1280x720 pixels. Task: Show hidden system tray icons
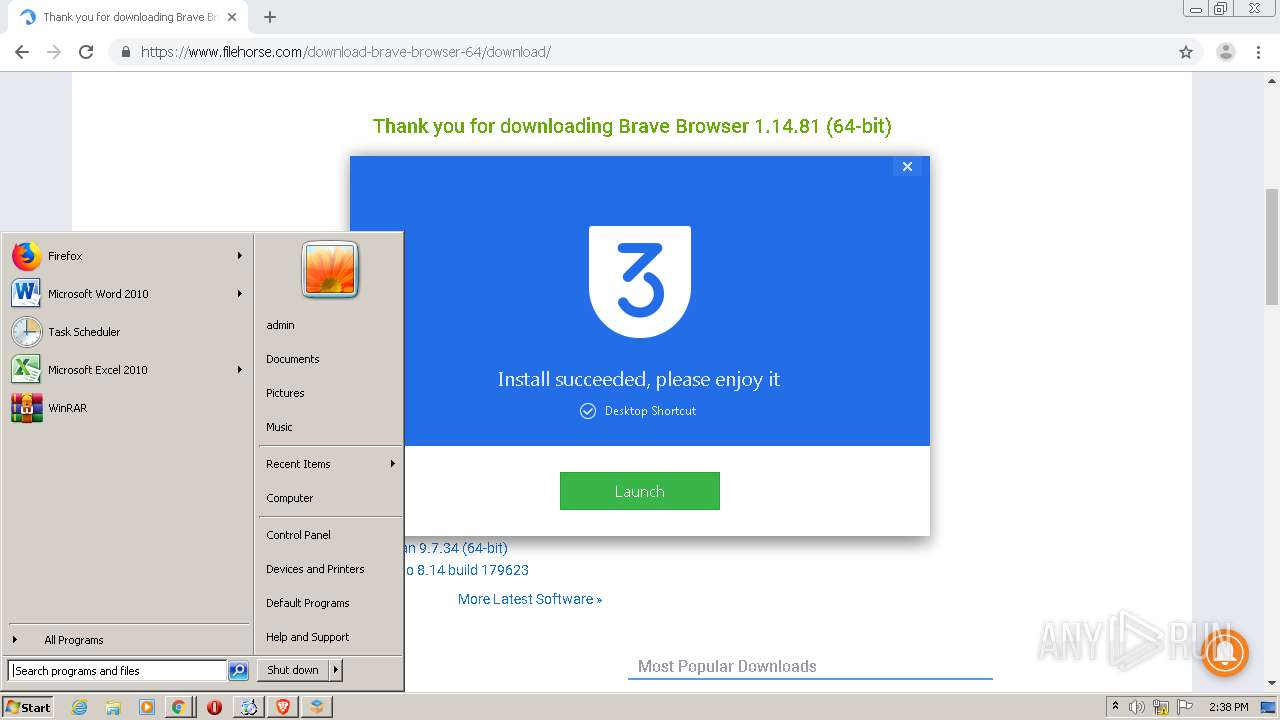[1115, 706]
